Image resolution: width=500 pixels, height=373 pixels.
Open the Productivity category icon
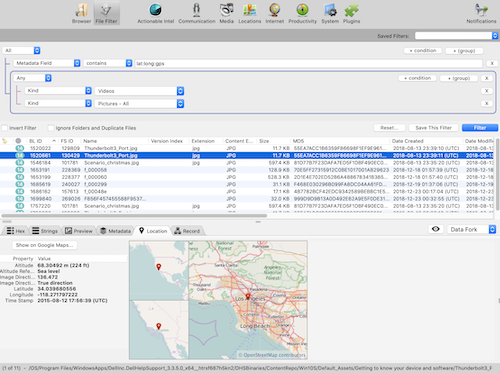302,13
